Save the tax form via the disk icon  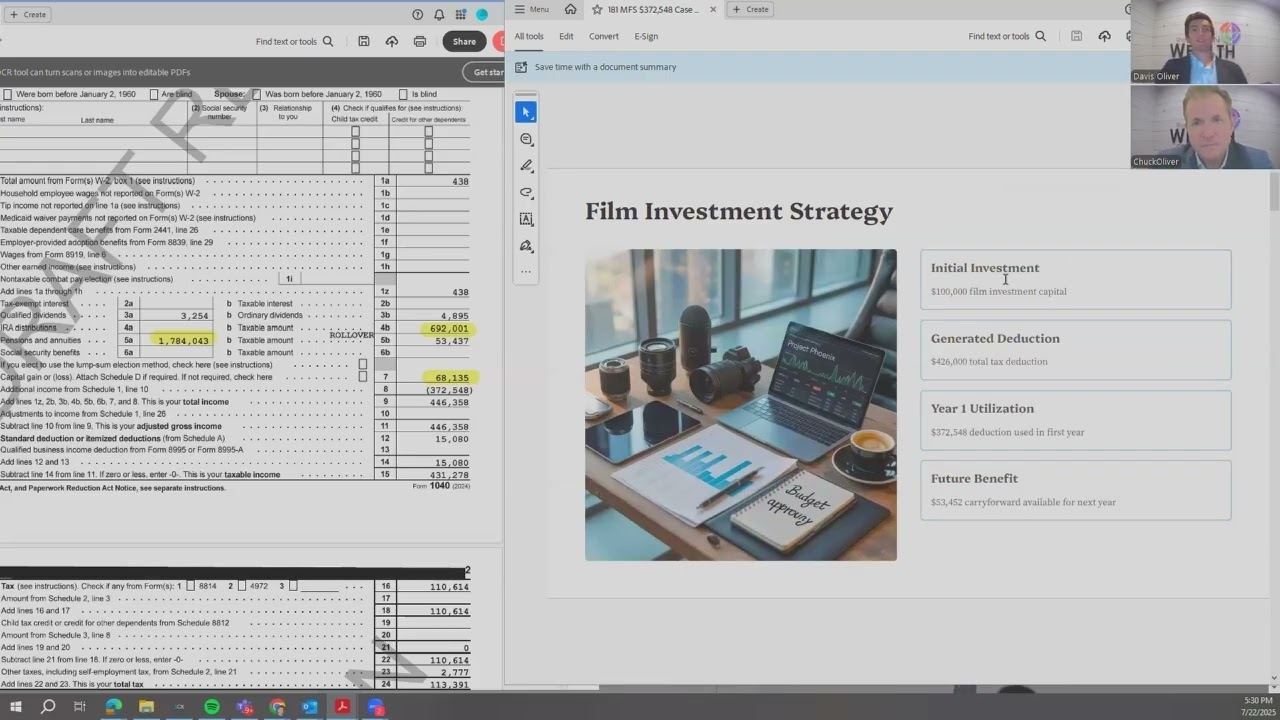coord(364,42)
